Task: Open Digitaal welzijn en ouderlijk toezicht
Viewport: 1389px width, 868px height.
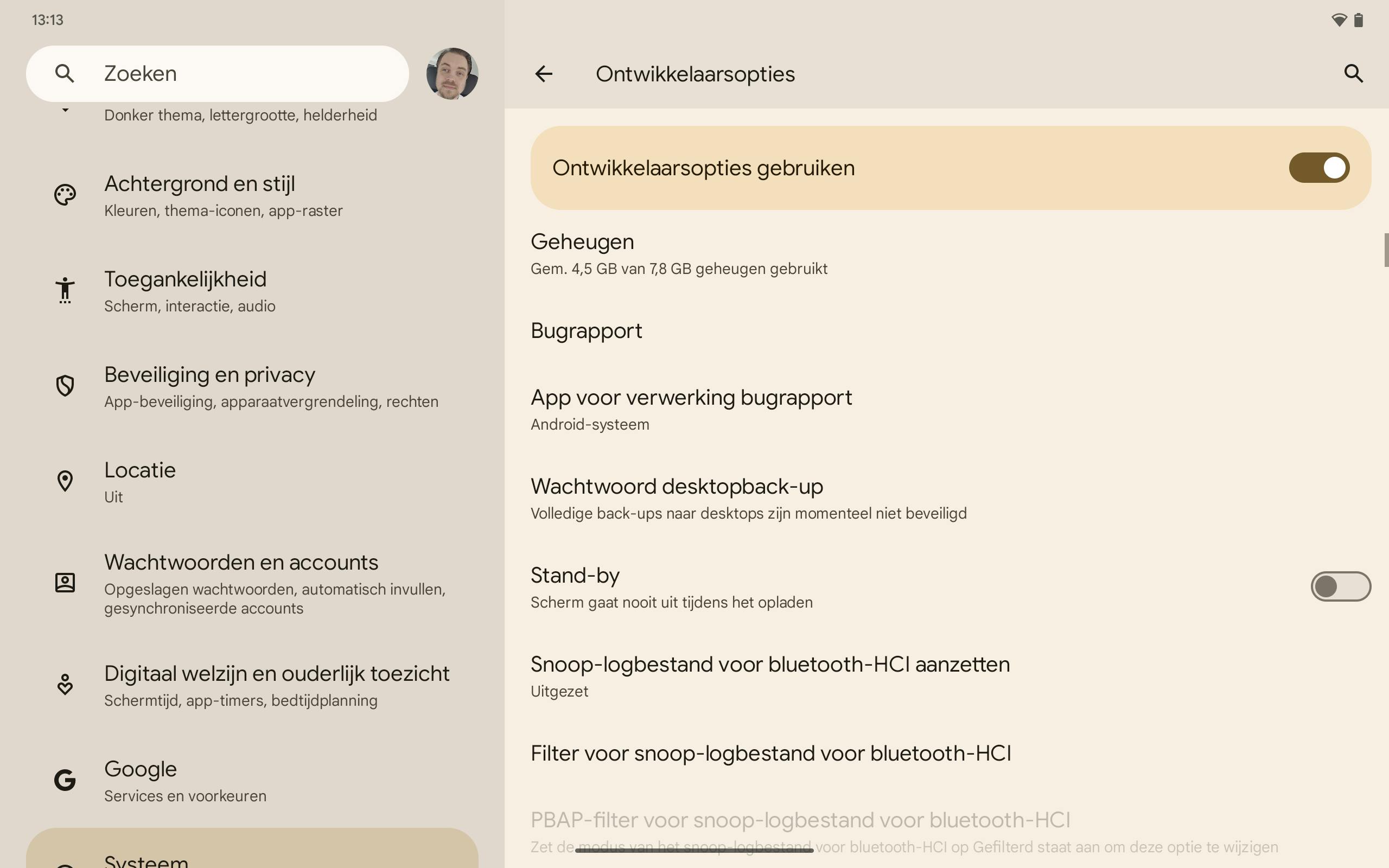Action: 276,684
